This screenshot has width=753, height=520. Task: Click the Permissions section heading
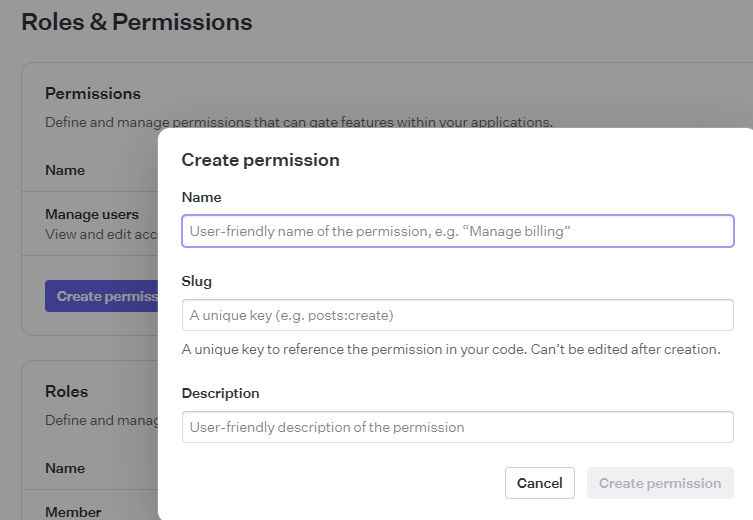pyautogui.click(x=93, y=94)
